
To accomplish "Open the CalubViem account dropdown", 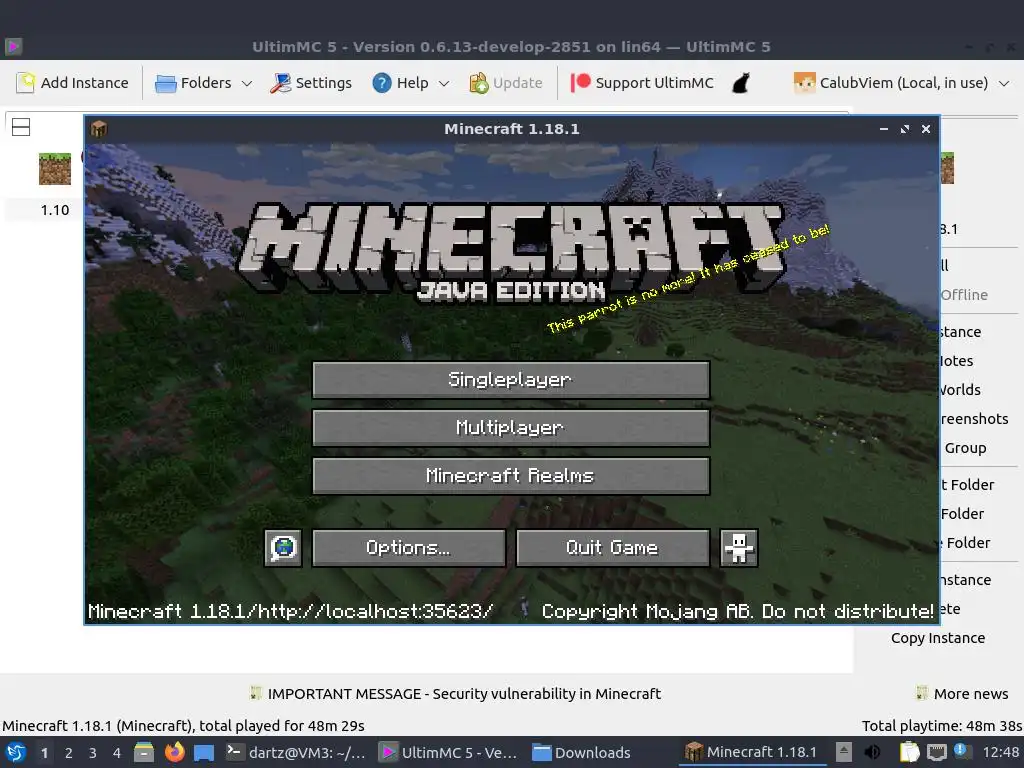I will point(901,83).
